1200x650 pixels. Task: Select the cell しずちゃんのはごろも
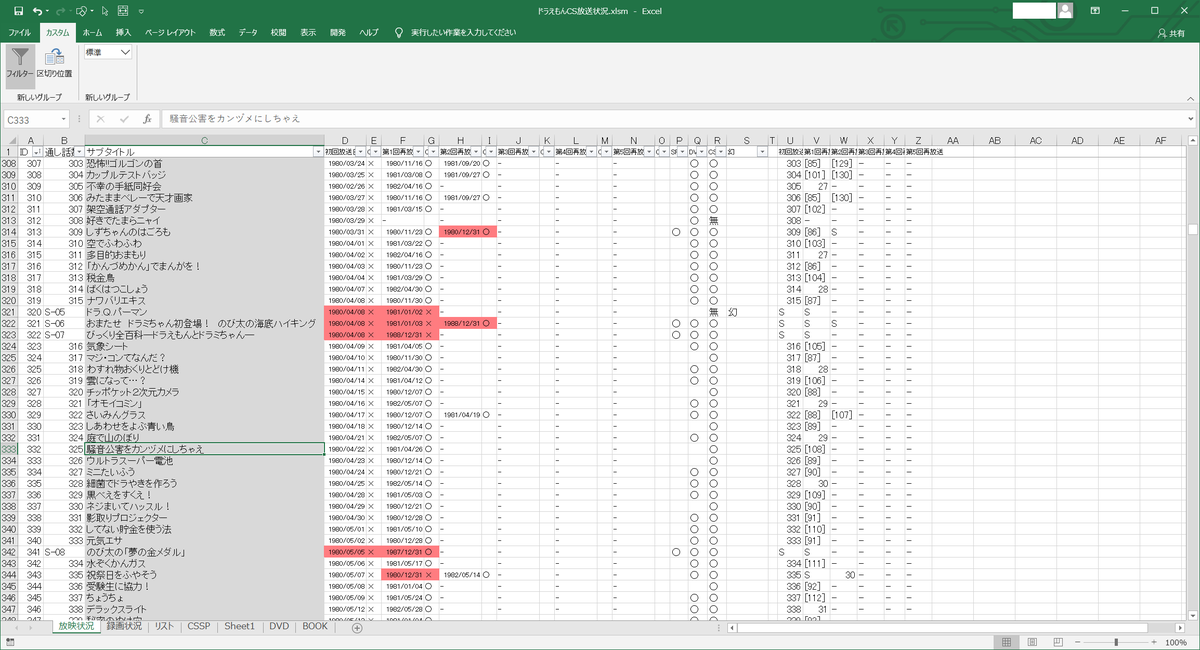pos(205,232)
